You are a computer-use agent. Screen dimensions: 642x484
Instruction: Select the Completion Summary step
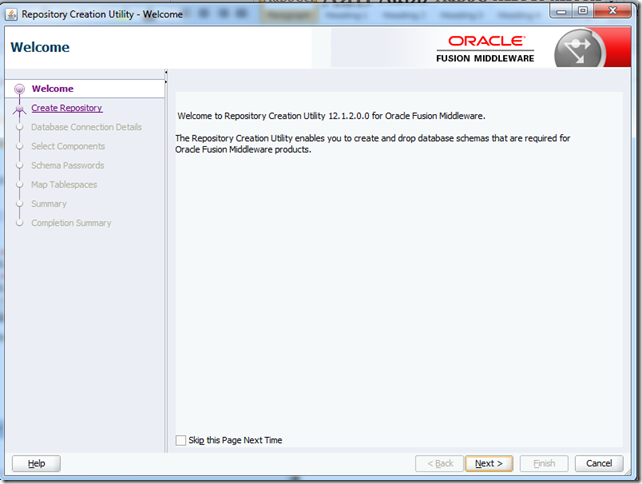tap(71, 223)
